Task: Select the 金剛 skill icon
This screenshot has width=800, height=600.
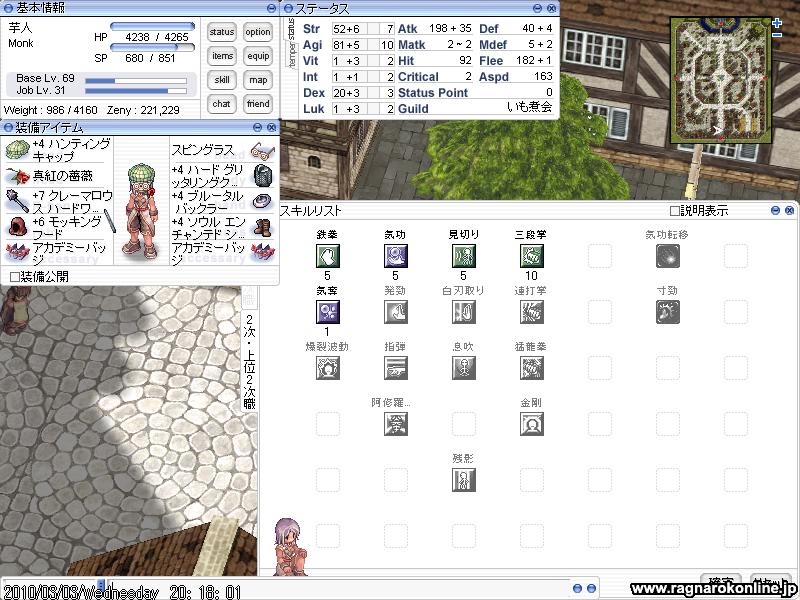Action: 532,424
